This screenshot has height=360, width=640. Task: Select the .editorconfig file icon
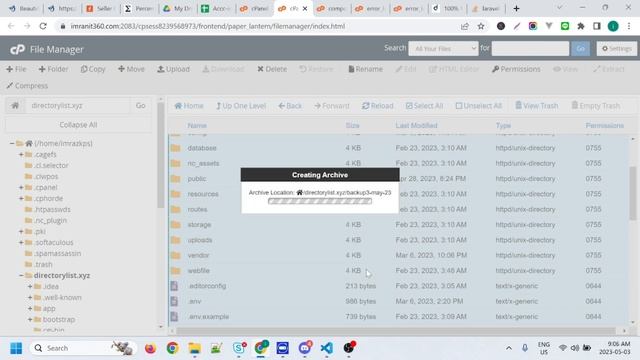click(x=174, y=286)
